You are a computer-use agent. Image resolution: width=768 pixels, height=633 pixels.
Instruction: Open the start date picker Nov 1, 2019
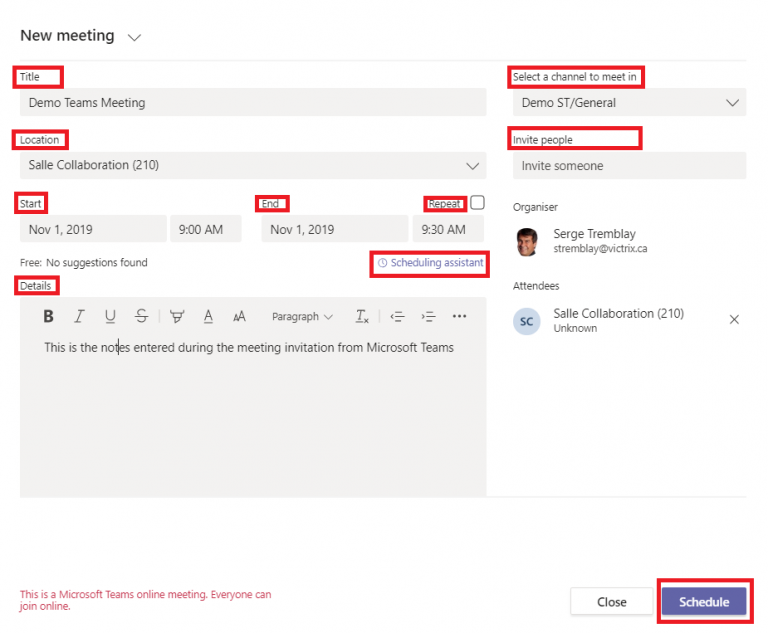tap(93, 229)
